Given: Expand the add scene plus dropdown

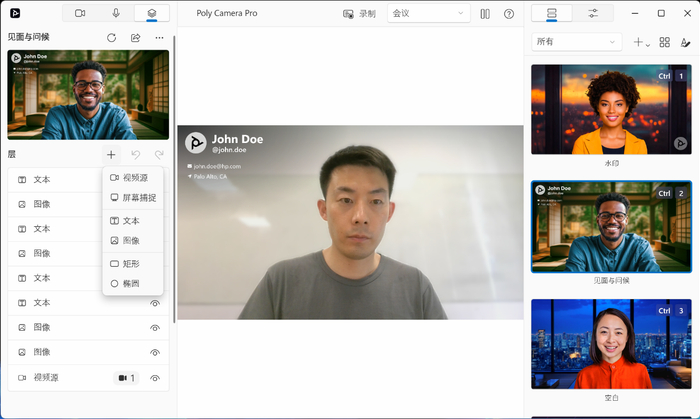Looking at the screenshot, I should (x=641, y=43).
